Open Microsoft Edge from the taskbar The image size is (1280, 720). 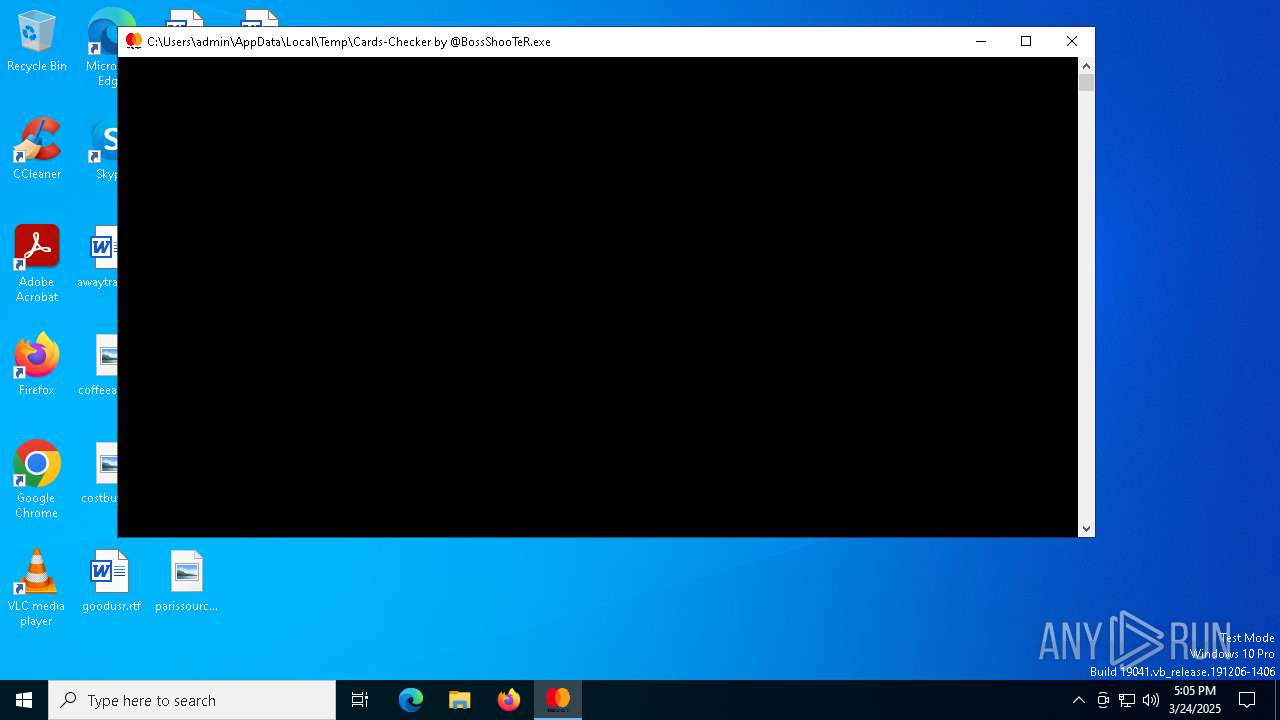point(411,700)
